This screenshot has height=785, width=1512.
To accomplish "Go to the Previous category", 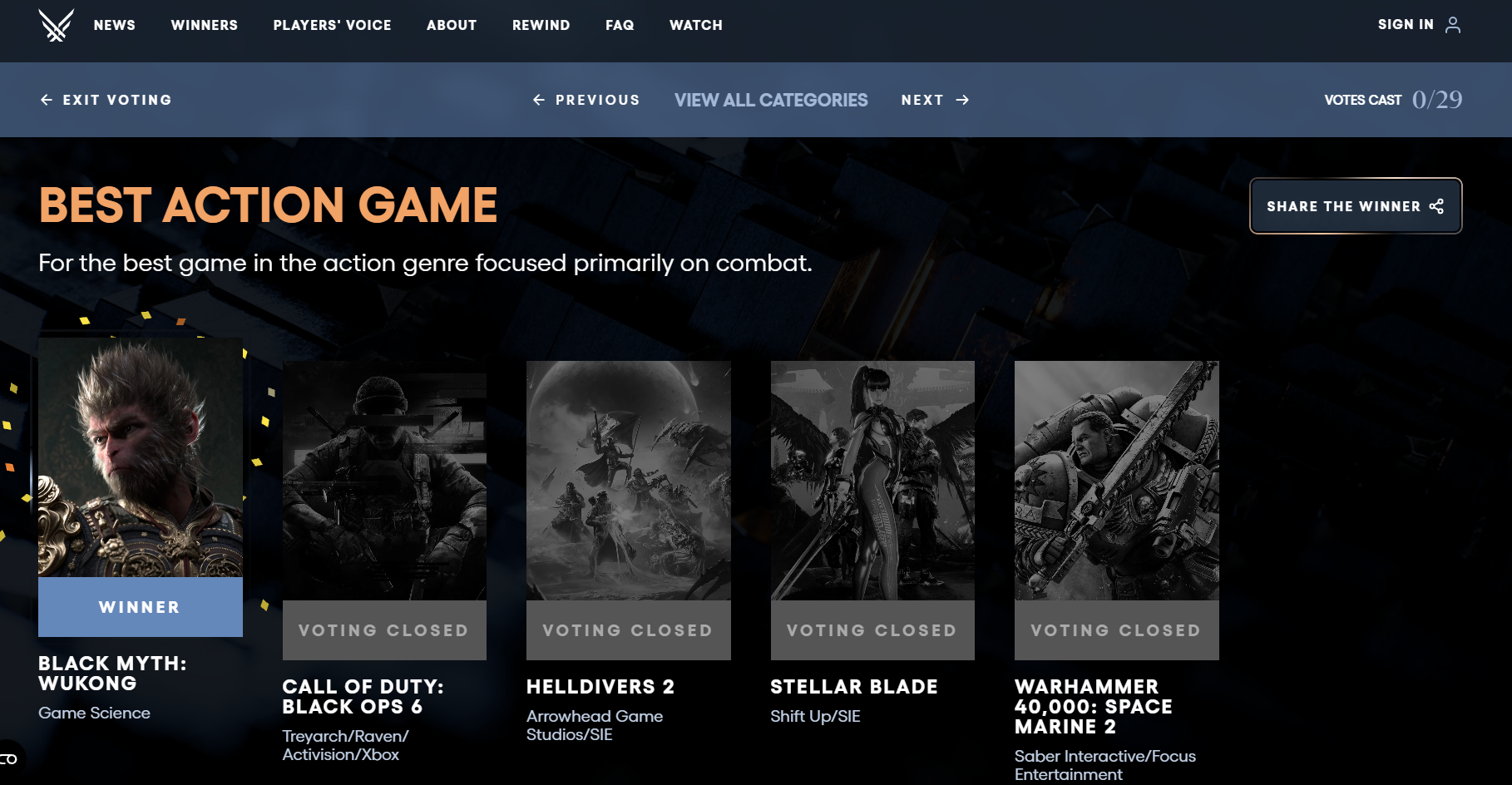I will pyautogui.click(x=598, y=100).
